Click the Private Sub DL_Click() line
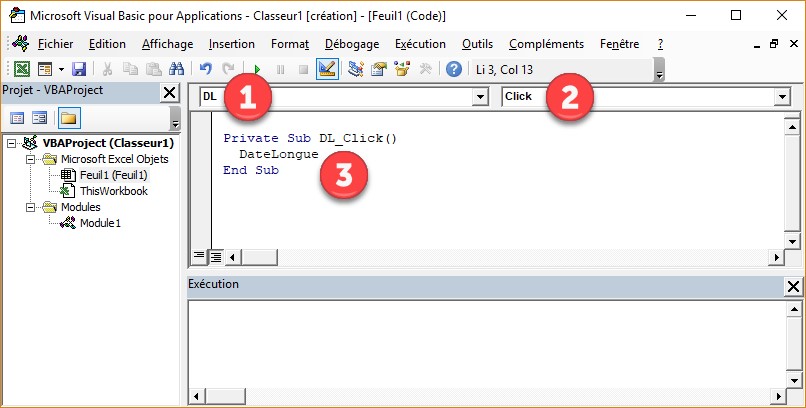The height and width of the screenshot is (408, 806). tap(310, 138)
